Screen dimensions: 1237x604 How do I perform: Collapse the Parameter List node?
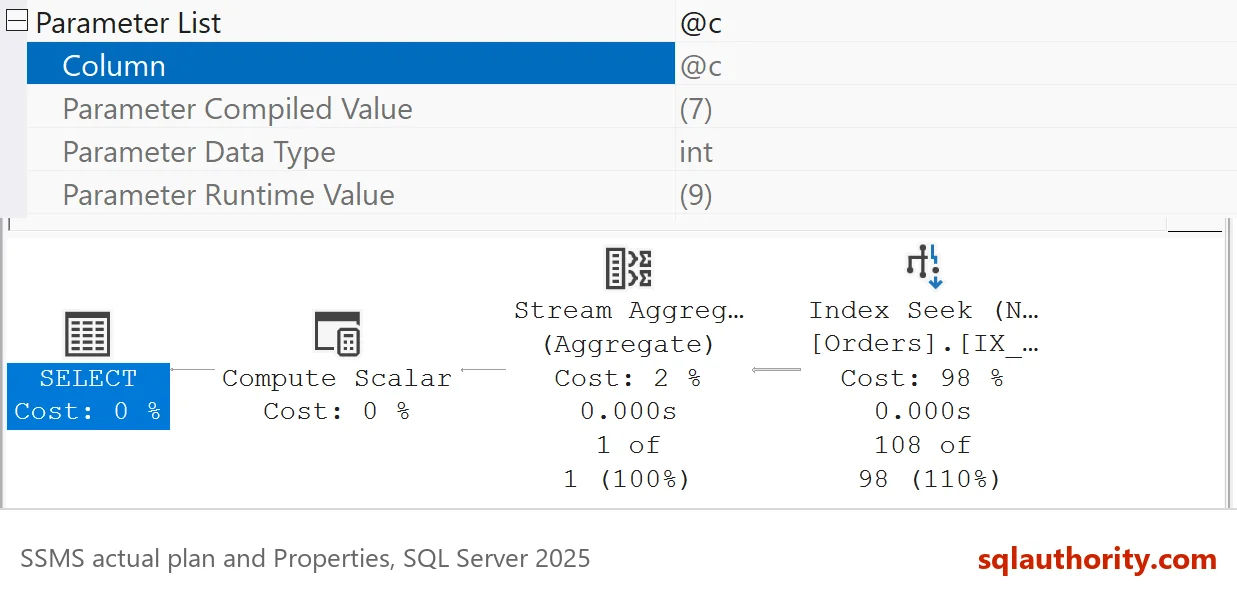[x=16, y=22]
